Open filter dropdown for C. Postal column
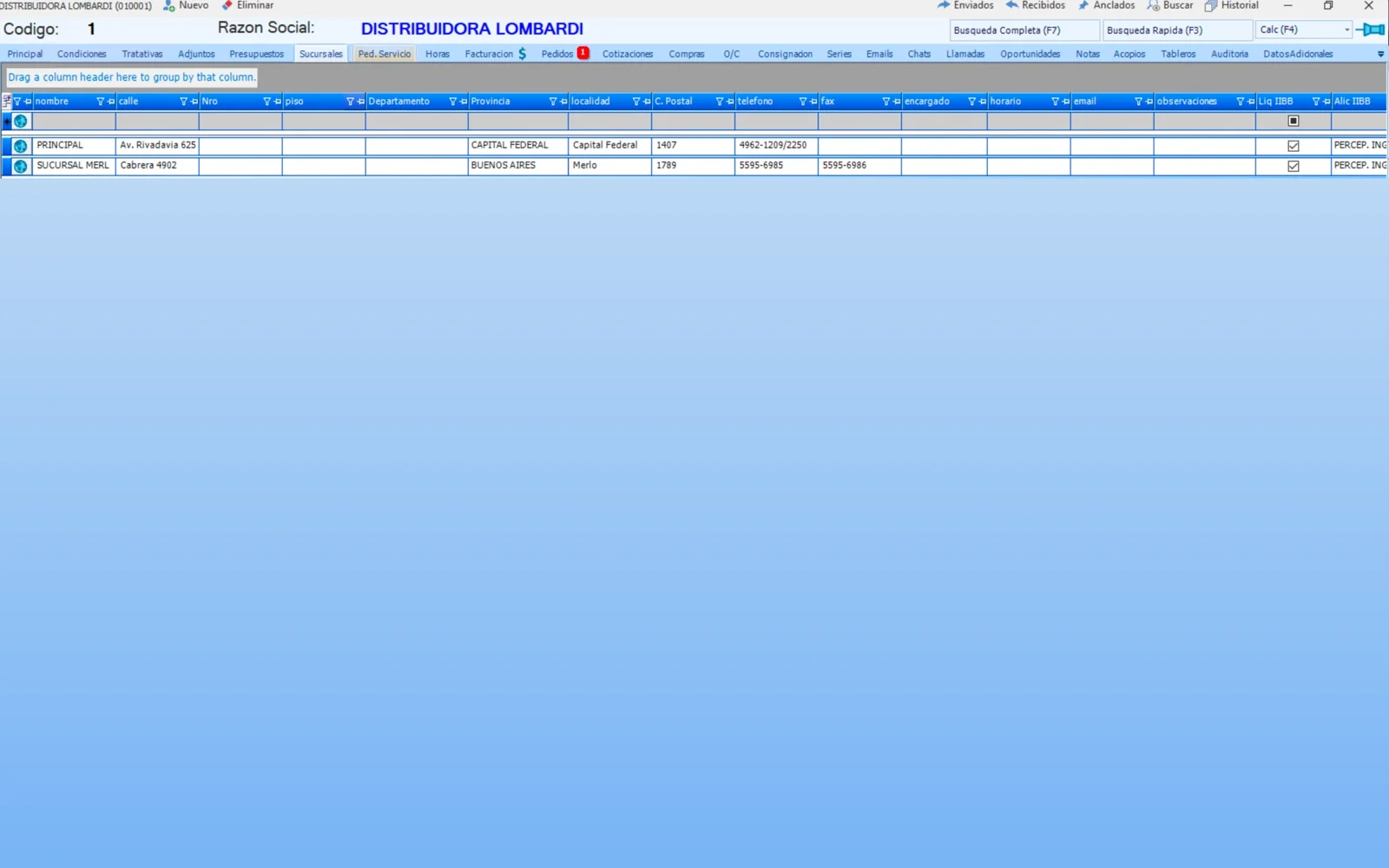Image resolution: width=1389 pixels, height=868 pixels. pyautogui.click(x=719, y=102)
